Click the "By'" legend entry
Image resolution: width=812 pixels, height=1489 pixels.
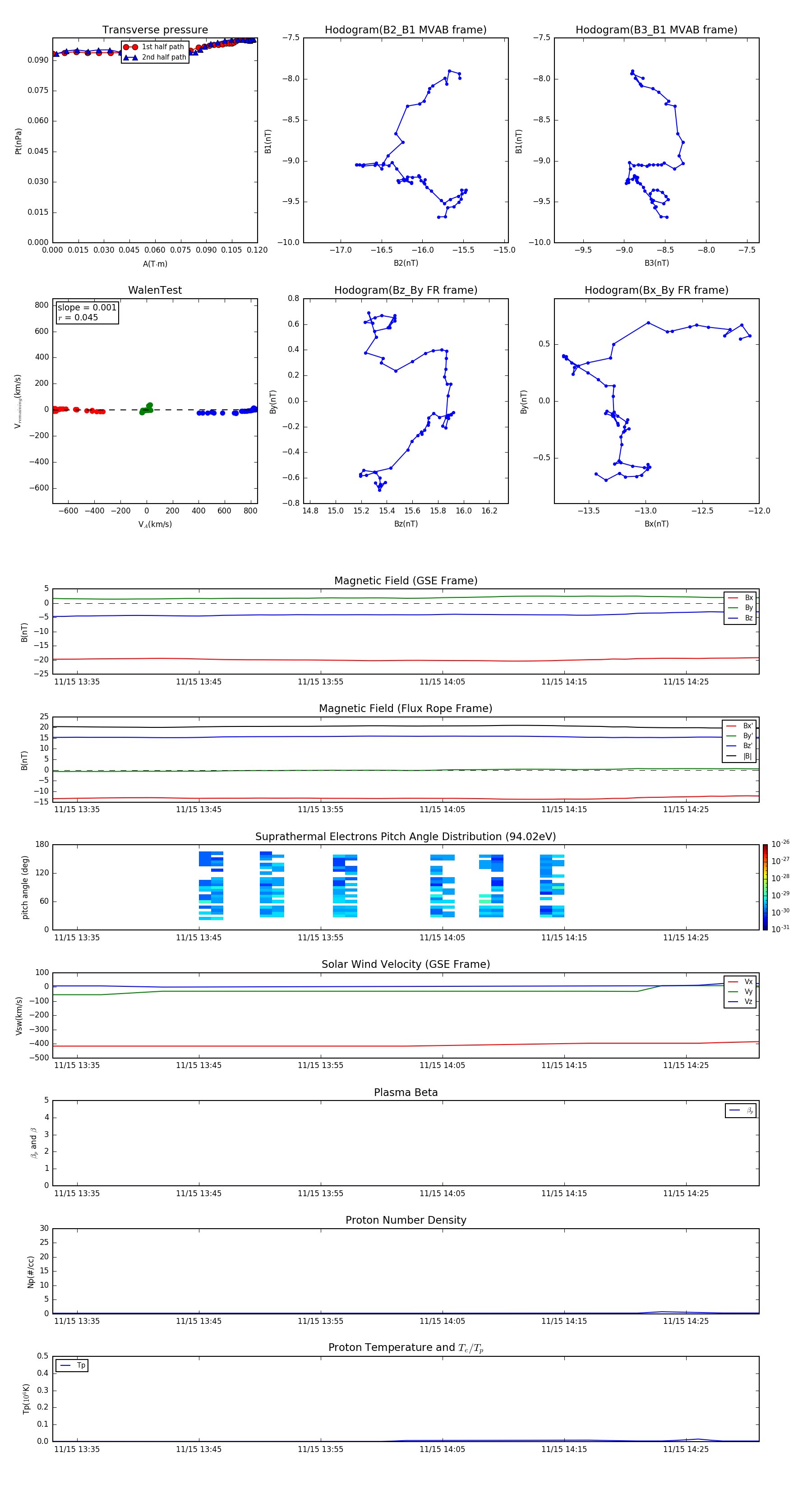[740, 736]
